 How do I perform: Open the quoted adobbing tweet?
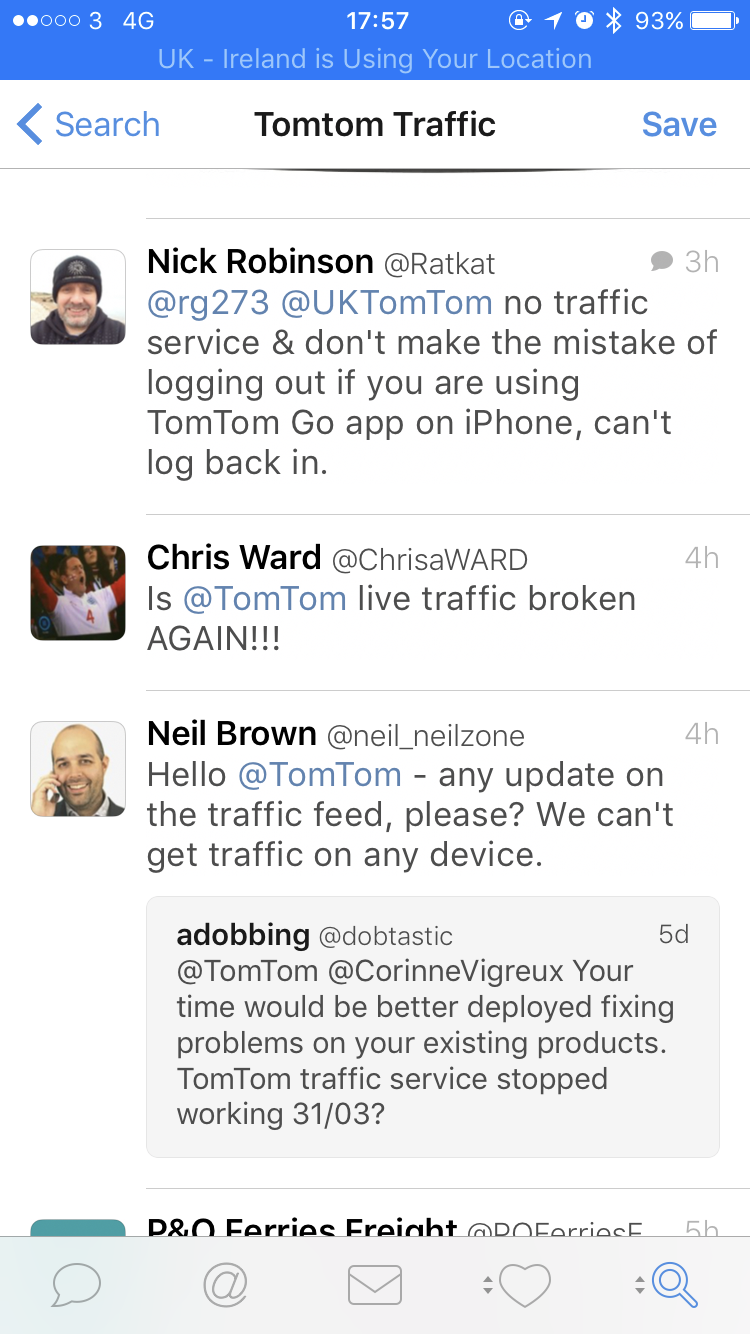tap(432, 1027)
